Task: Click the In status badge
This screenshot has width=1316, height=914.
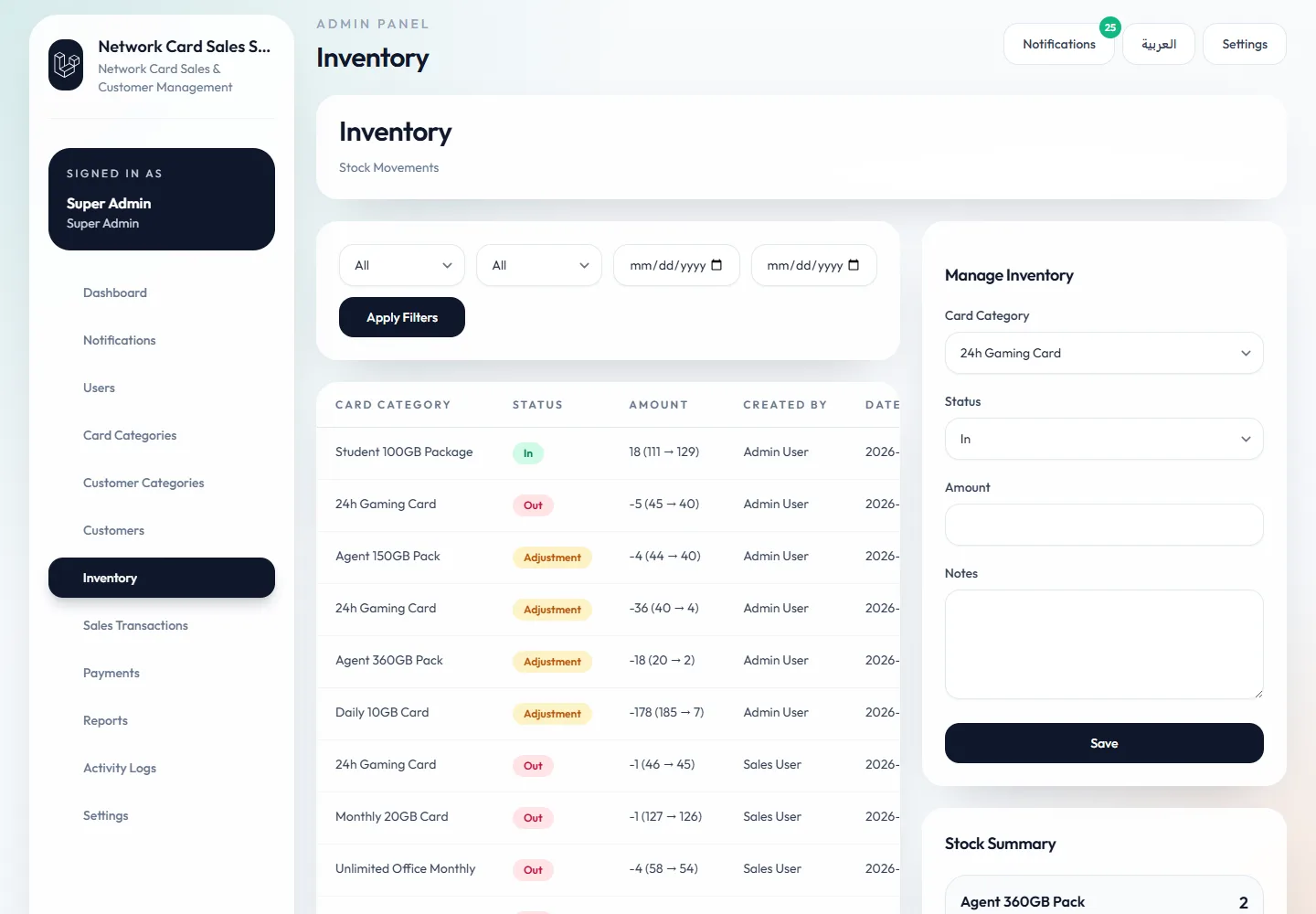Action: (x=528, y=453)
